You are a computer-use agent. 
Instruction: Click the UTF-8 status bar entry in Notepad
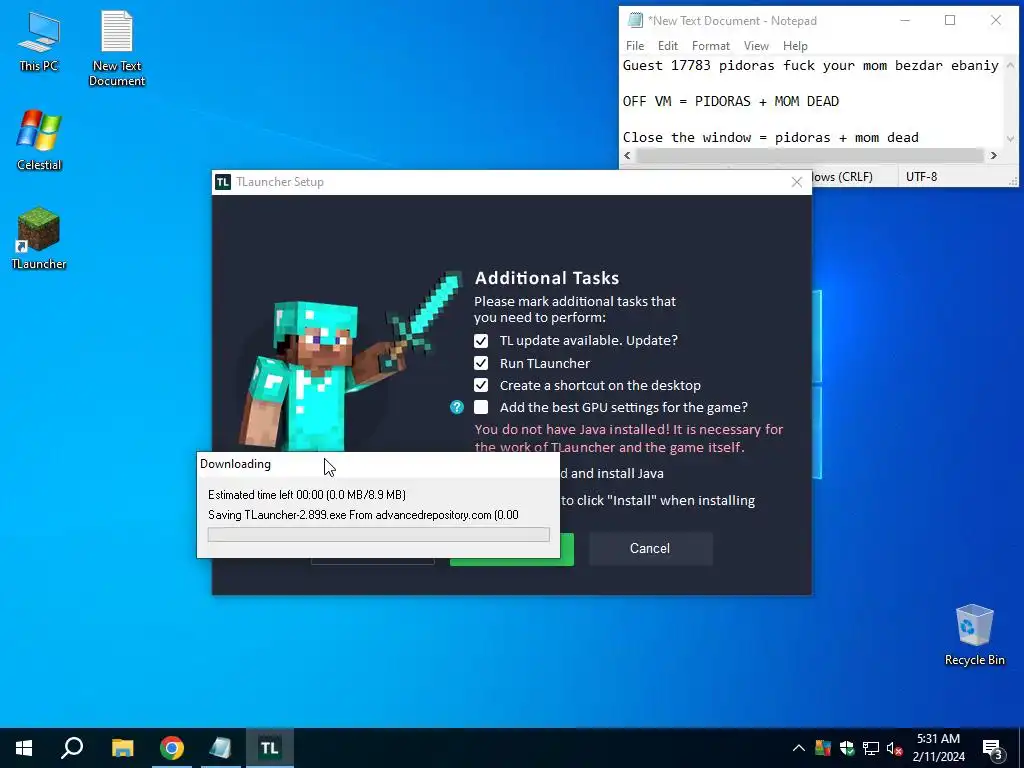(921, 176)
